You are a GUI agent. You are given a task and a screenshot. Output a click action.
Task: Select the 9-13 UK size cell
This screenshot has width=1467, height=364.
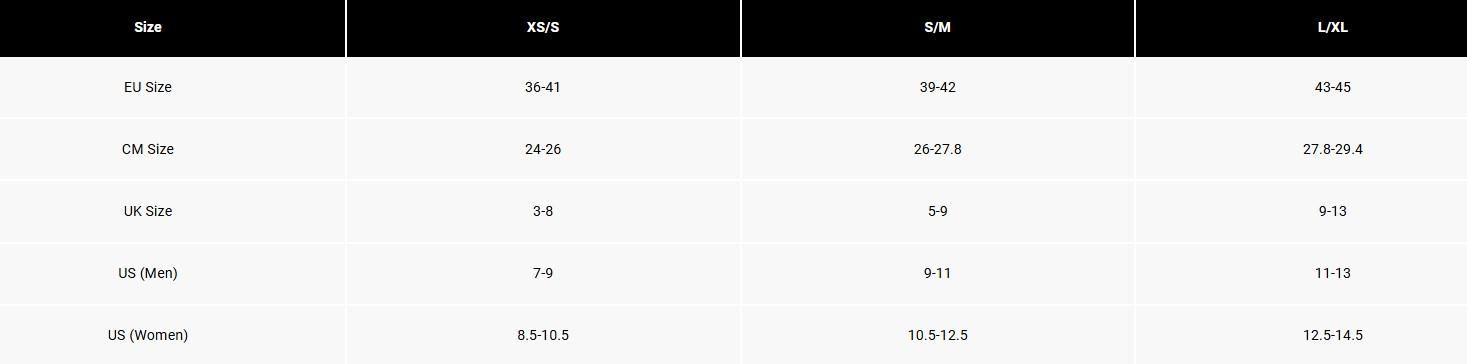tap(1333, 211)
